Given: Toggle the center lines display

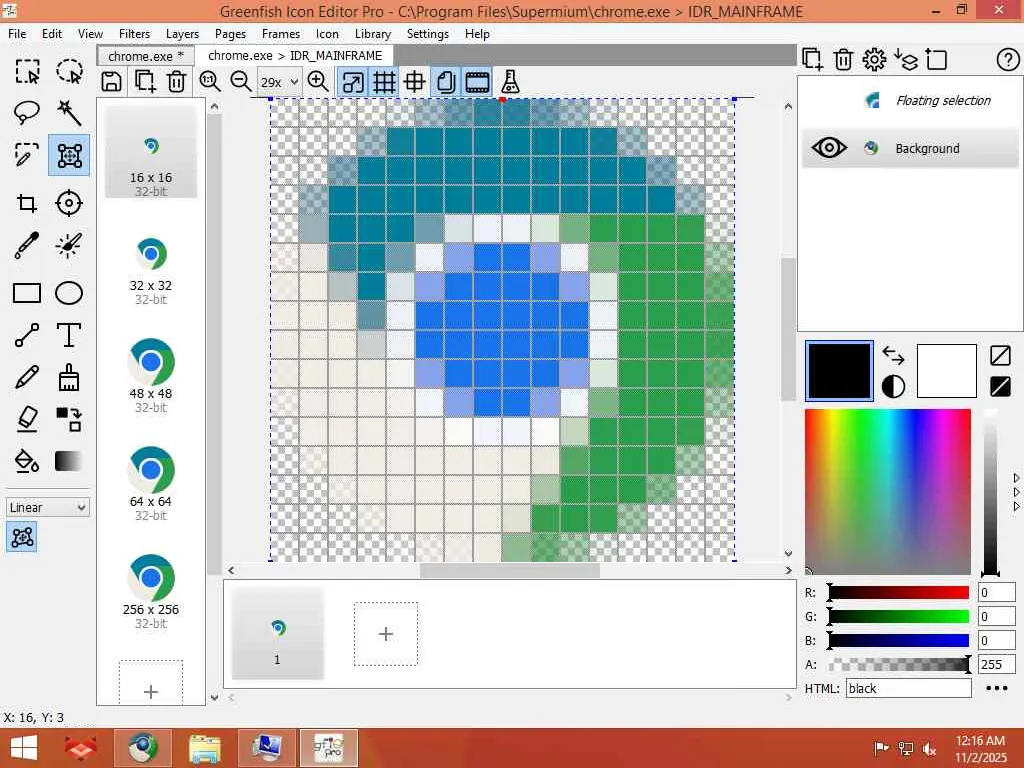Looking at the screenshot, I should point(415,82).
